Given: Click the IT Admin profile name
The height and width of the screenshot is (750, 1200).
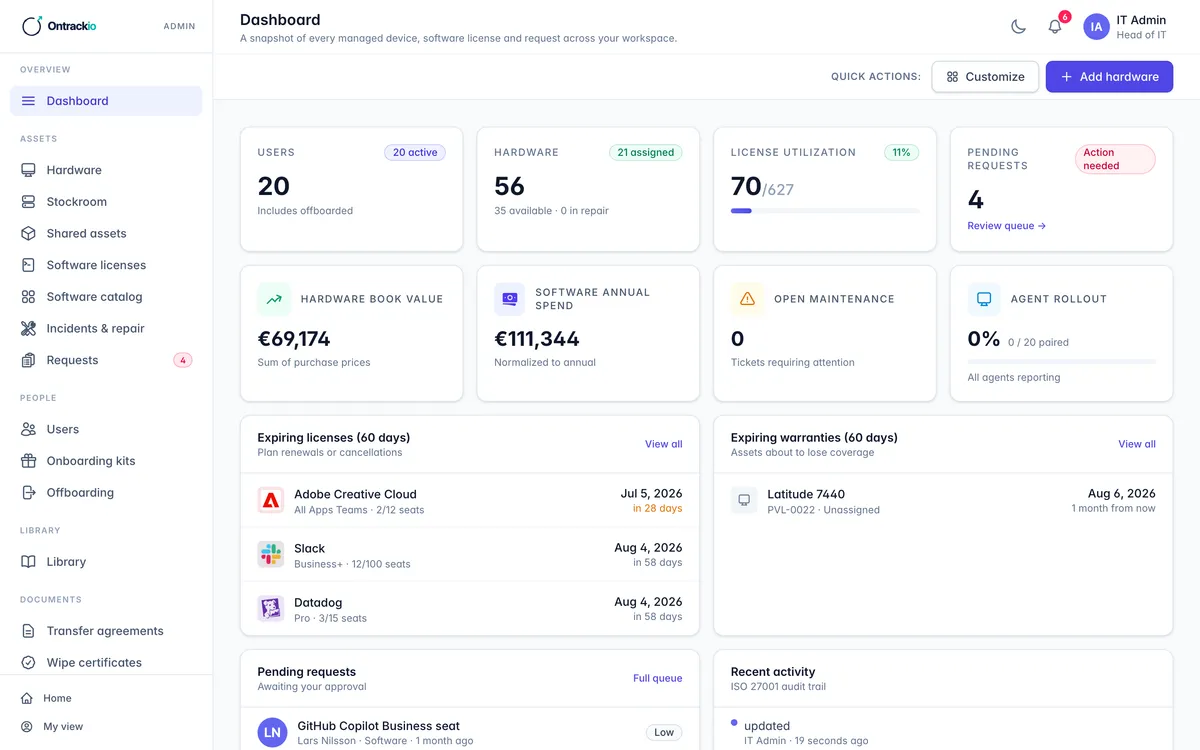Looking at the screenshot, I should pos(1141,20).
